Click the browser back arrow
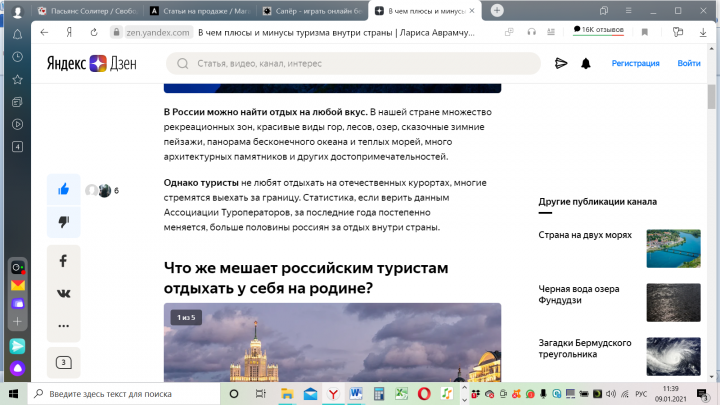Image resolution: width=720 pixels, height=405 pixels. point(44,32)
